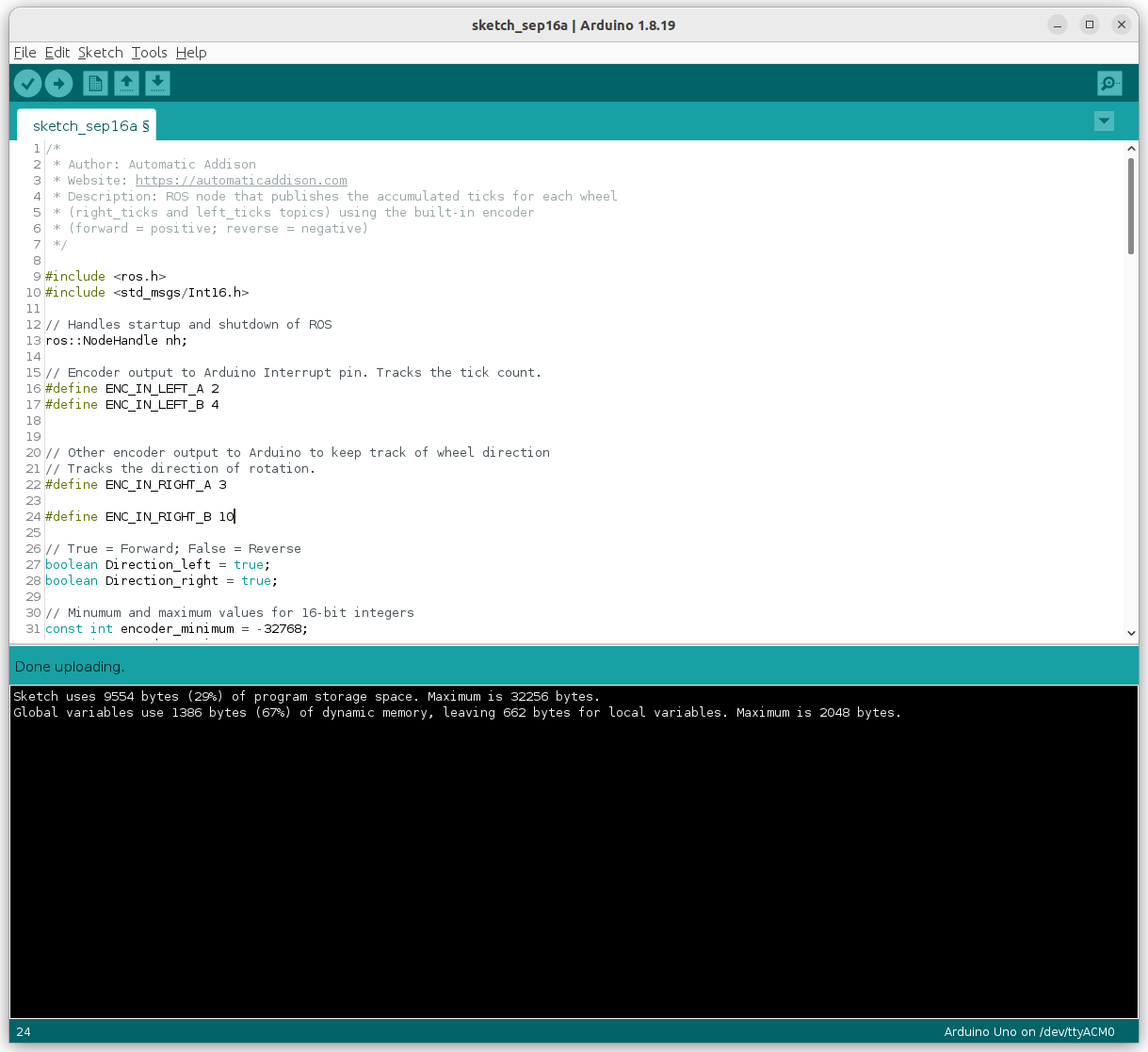The width and height of the screenshot is (1148, 1052).
Task: Open the Sketch menu
Action: click(x=101, y=53)
